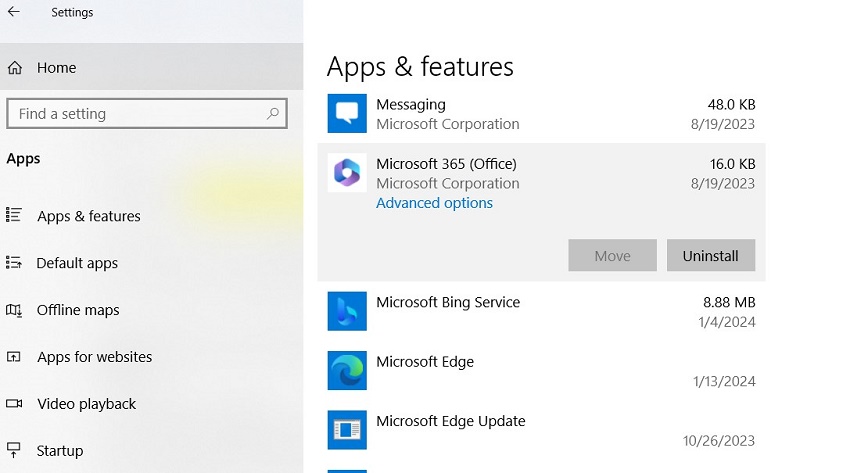Image resolution: width=850 pixels, height=473 pixels.
Task: Go to Home in Settings
Action: (x=151, y=67)
